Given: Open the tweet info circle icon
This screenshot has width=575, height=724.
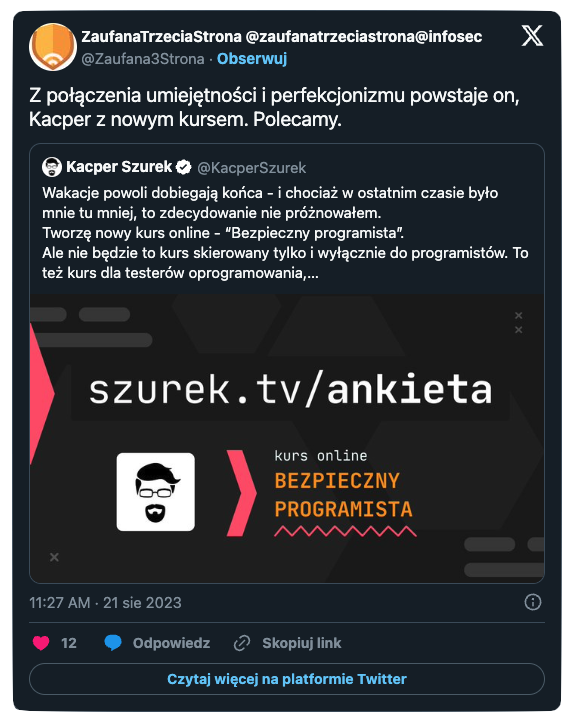Looking at the screenshot, I should click(x=533, y=602).
